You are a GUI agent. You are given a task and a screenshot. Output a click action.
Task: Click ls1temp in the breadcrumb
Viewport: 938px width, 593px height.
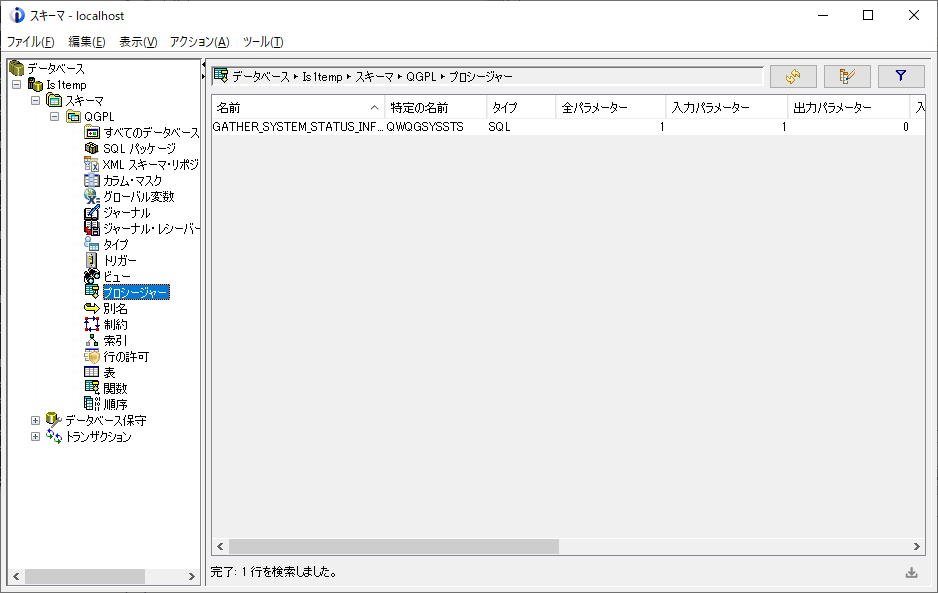click(322, 77)
